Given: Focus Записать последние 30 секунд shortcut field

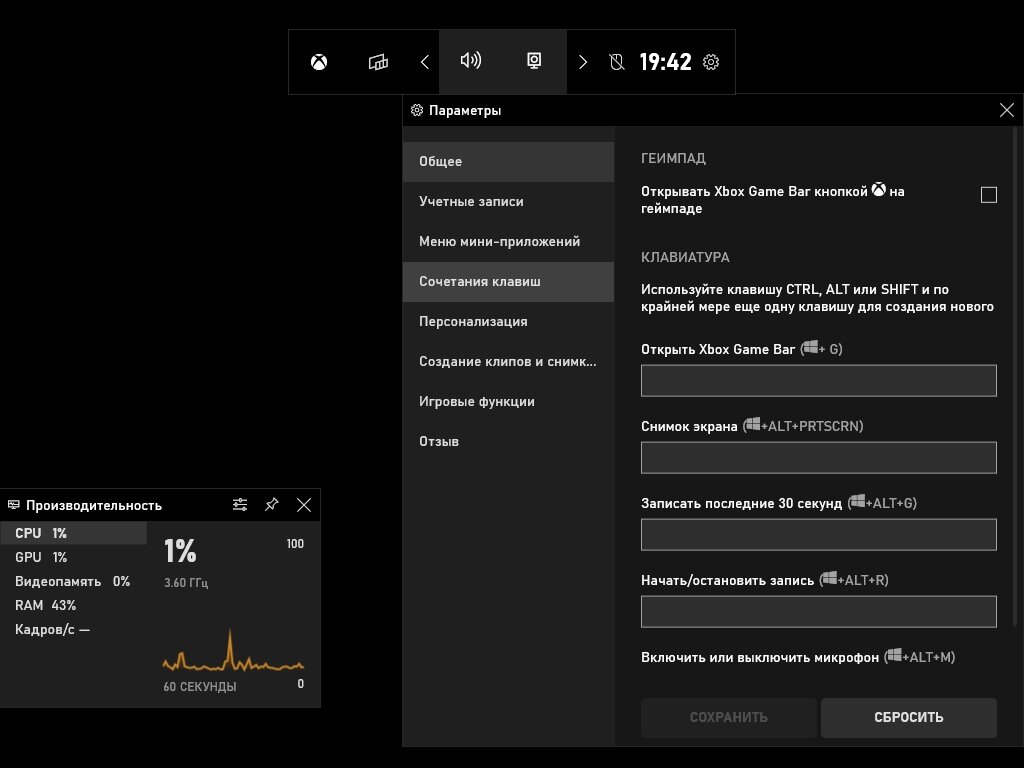Looking at the screenshot, I should click(x=818, y=535).
